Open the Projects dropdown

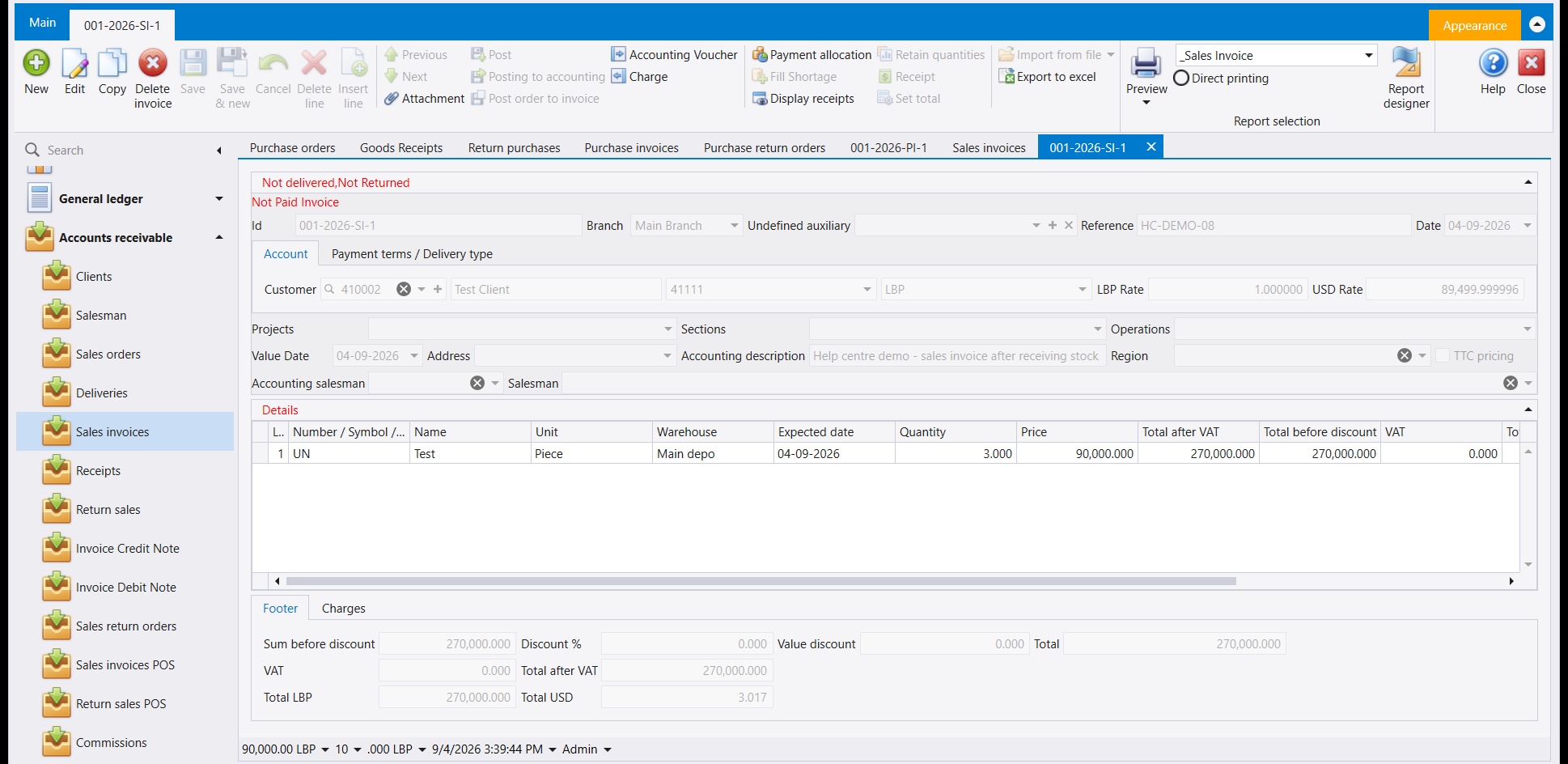(x=668, y=329)
